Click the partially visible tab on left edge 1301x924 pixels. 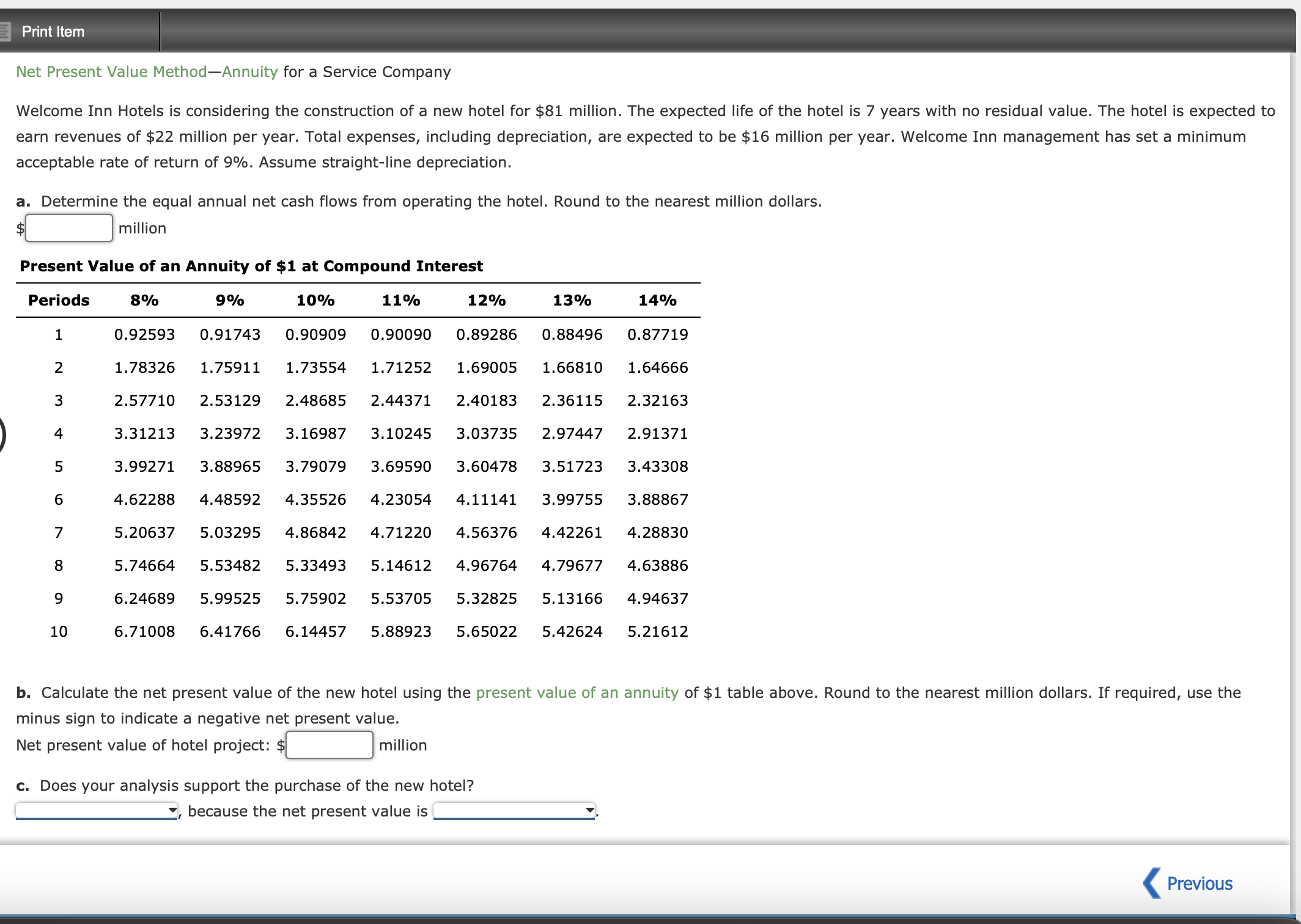pos(2,434)
